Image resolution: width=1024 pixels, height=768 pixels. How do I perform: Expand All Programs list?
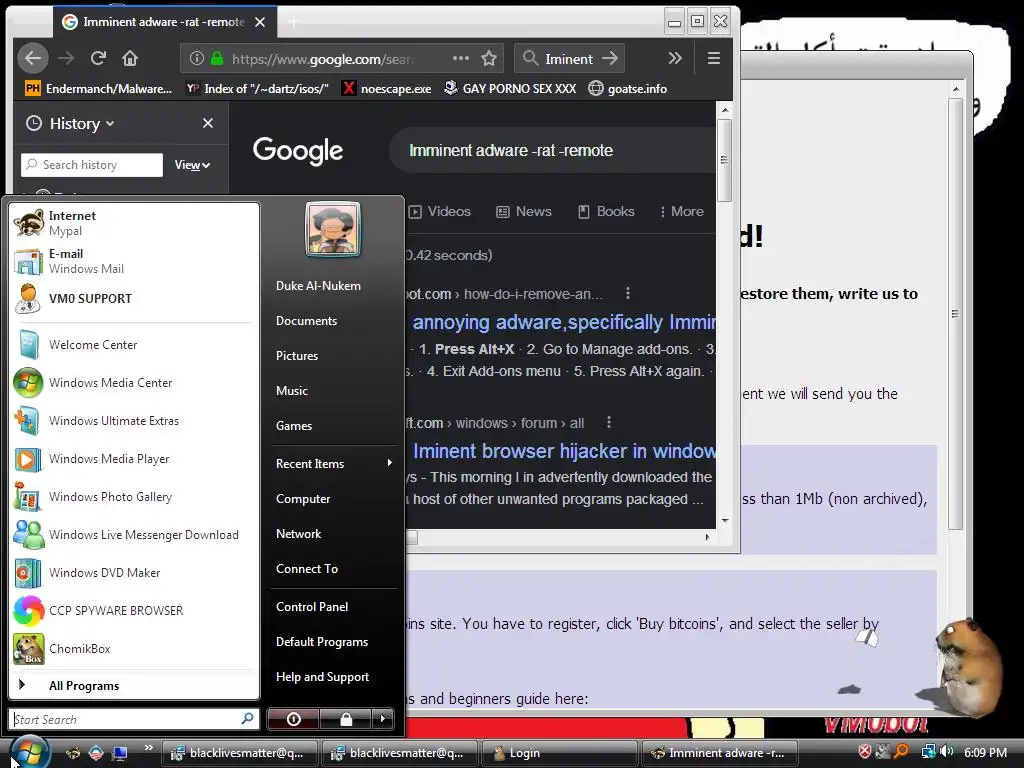pos(134,686)
